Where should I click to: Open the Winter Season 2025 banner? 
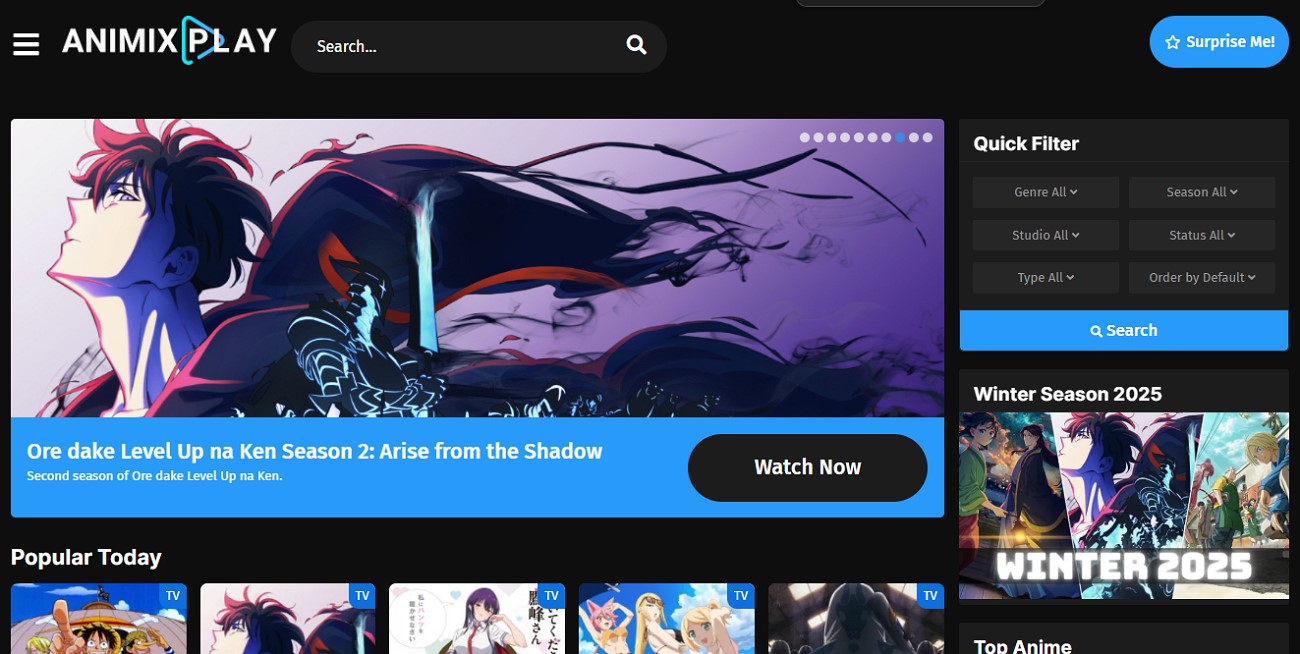click(1123, 504)
